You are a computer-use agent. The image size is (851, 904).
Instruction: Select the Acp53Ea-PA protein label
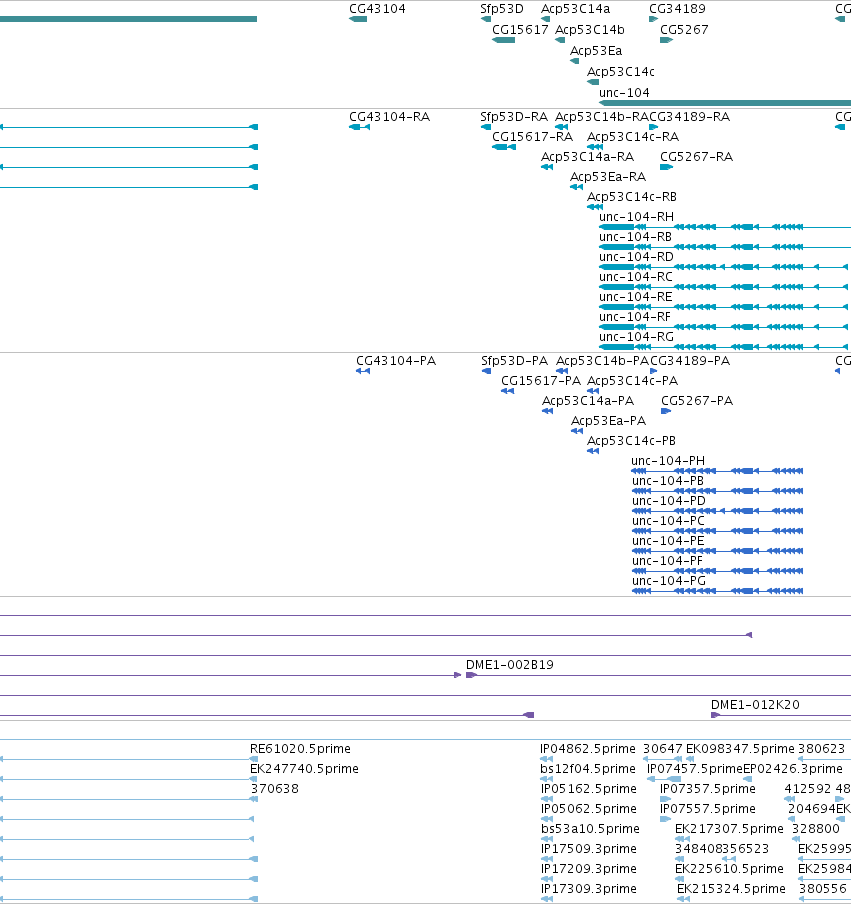pos(609,420)
